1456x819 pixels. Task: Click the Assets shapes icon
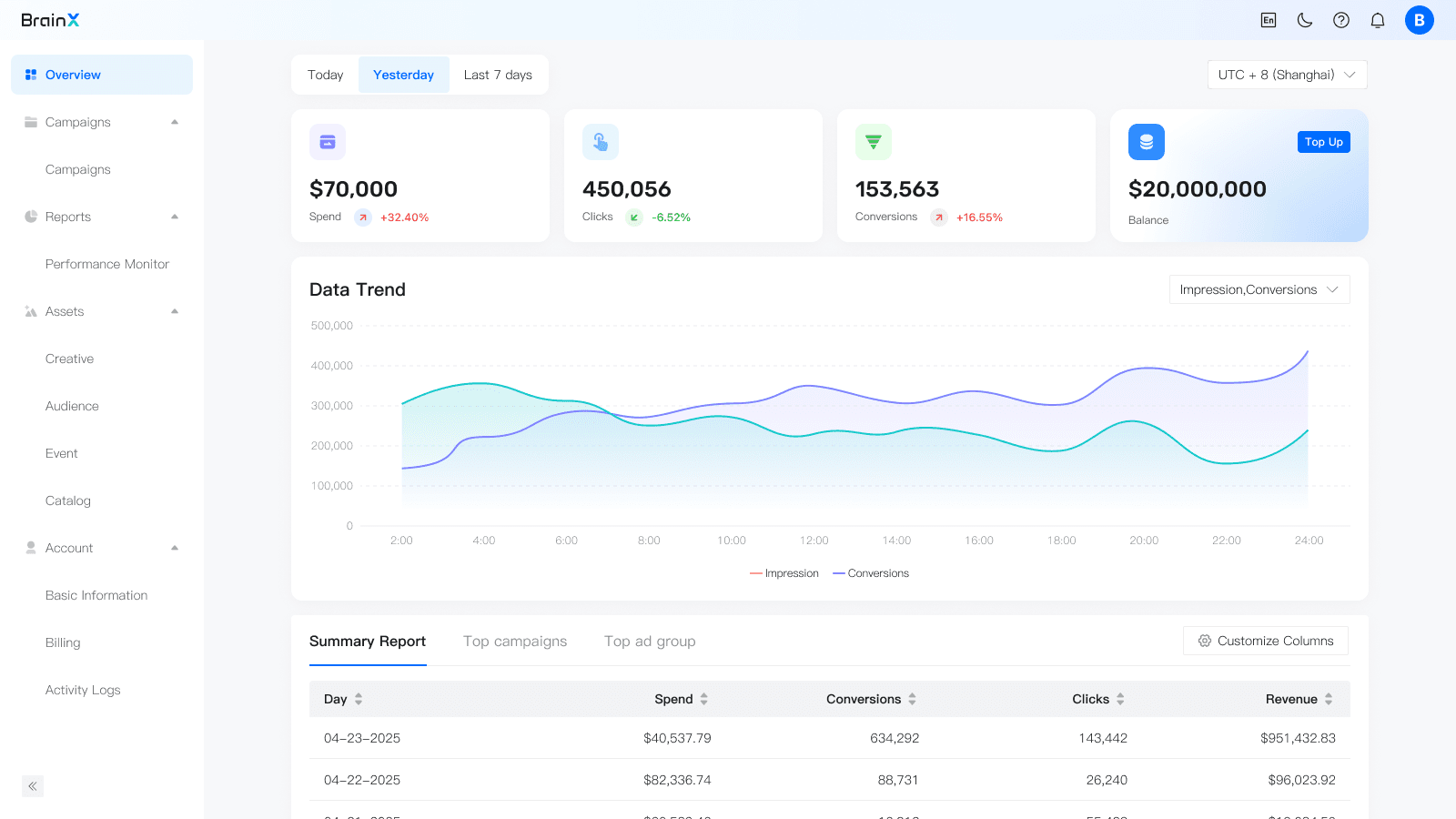point(31,311)
